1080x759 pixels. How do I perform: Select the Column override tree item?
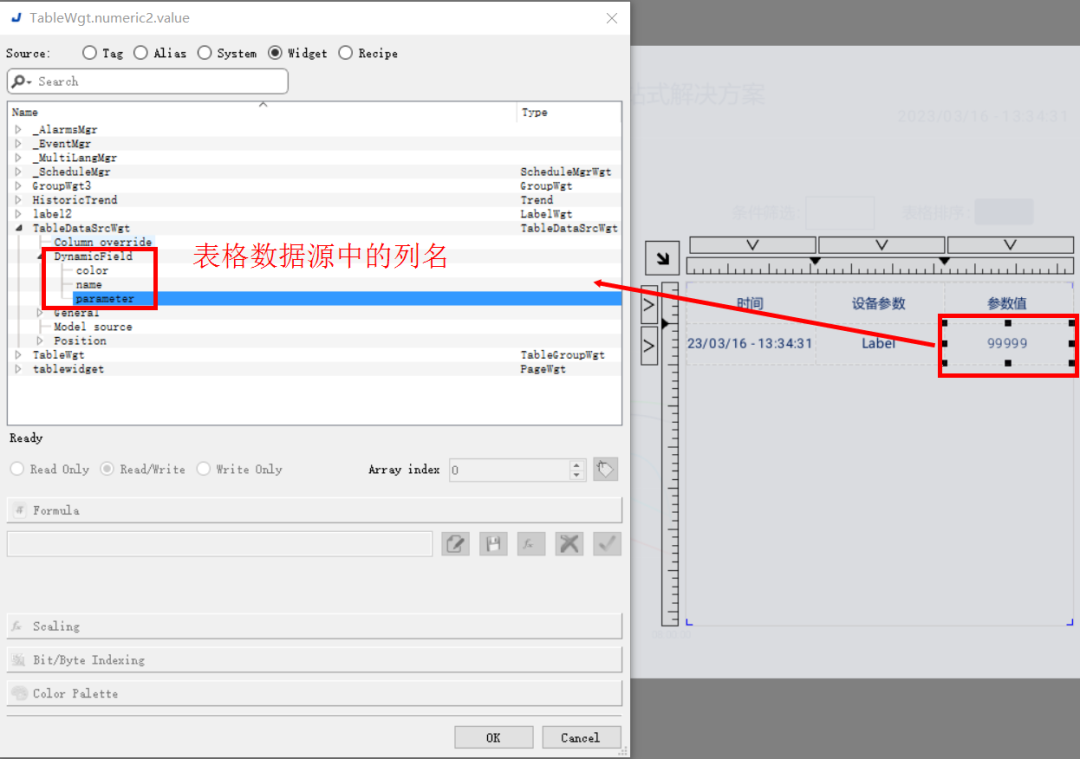pyautogui.click(x=103, y=242)
